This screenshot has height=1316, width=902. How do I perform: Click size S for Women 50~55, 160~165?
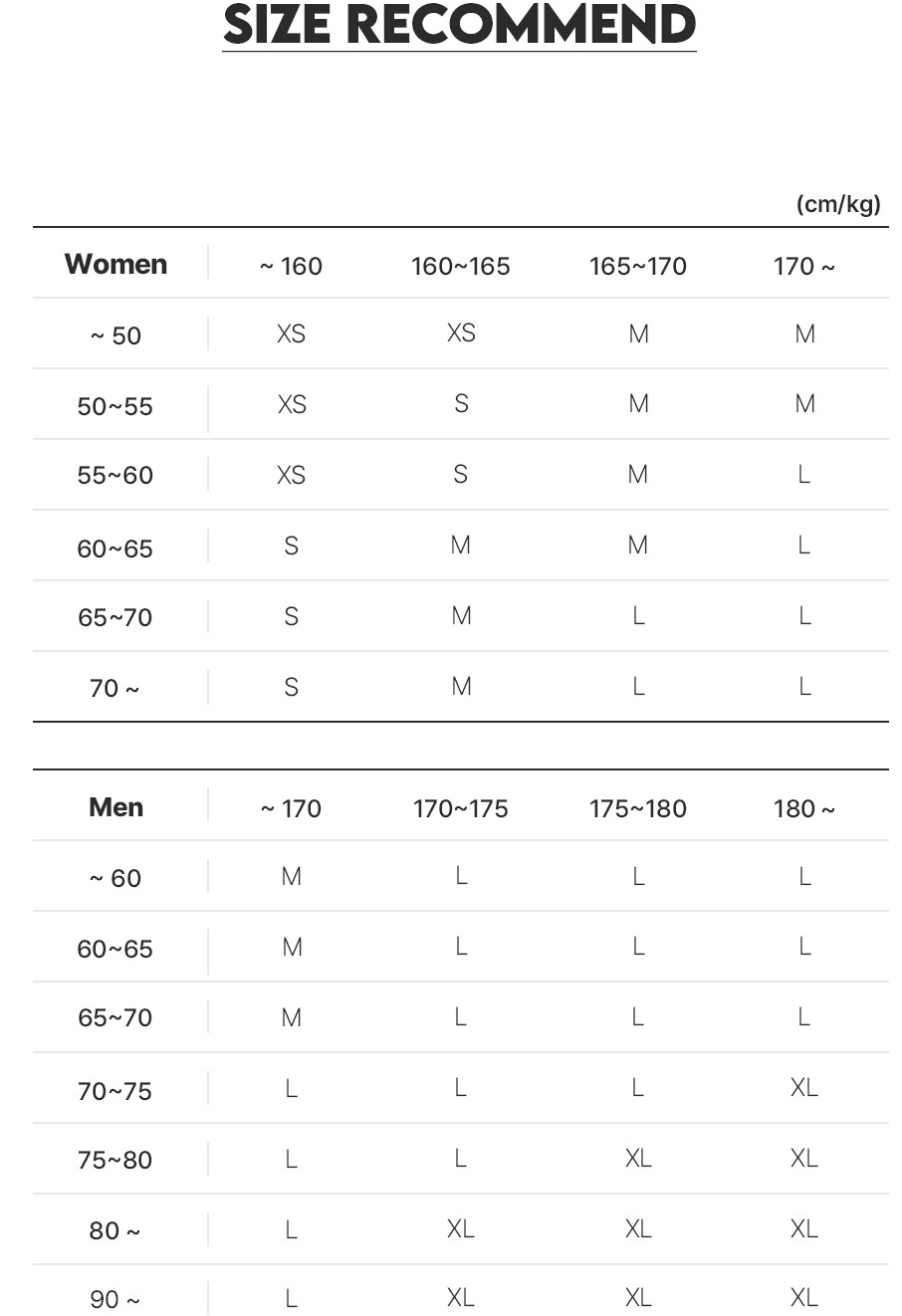coord(461,404)
